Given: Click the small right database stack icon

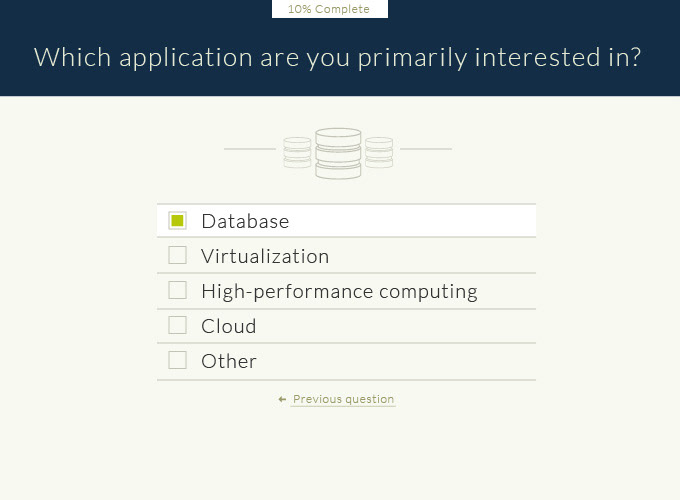Looking at the screenshot, I should [x=379, y=152].
